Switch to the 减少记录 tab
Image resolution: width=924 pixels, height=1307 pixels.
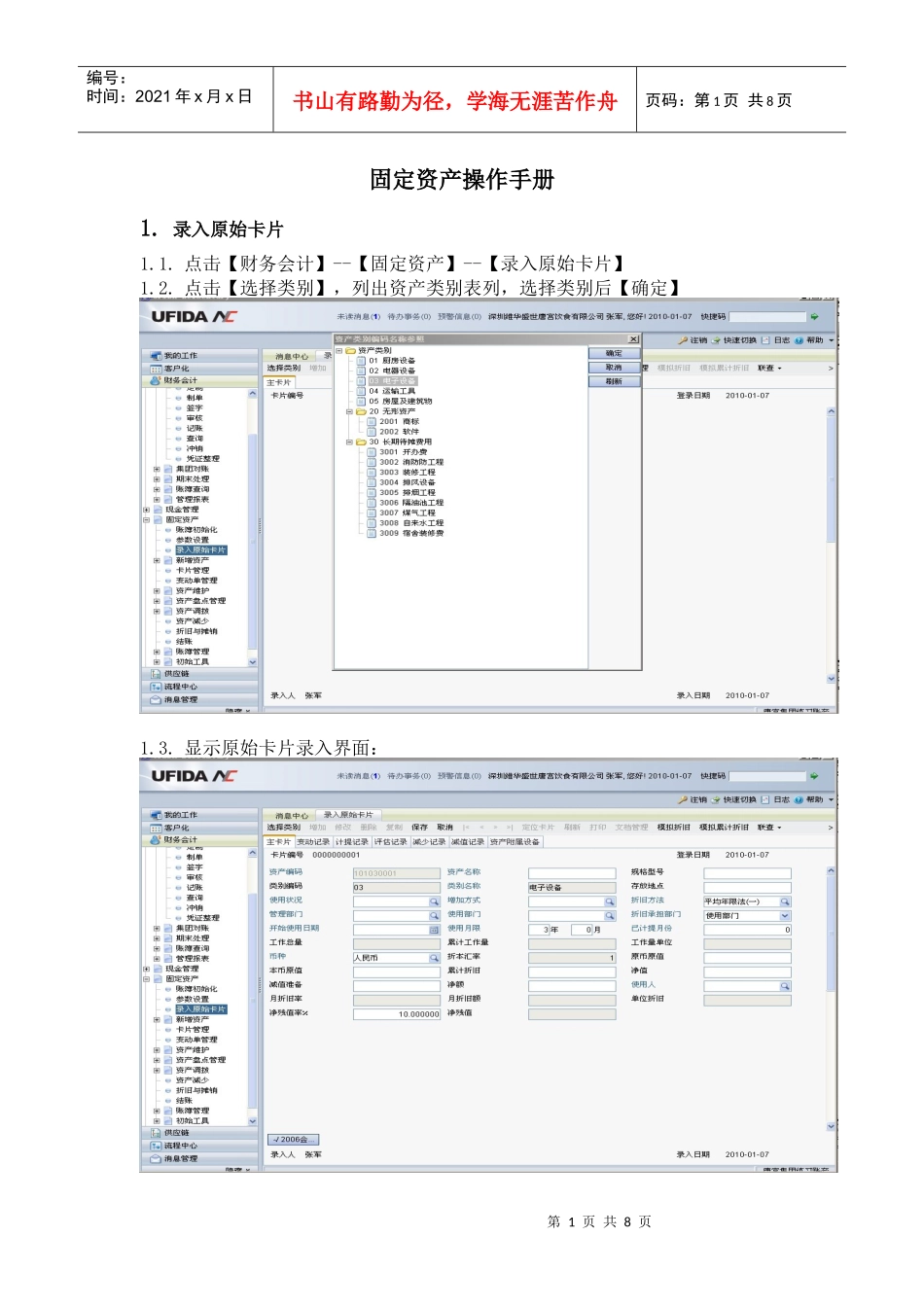(x=429, y=842)
